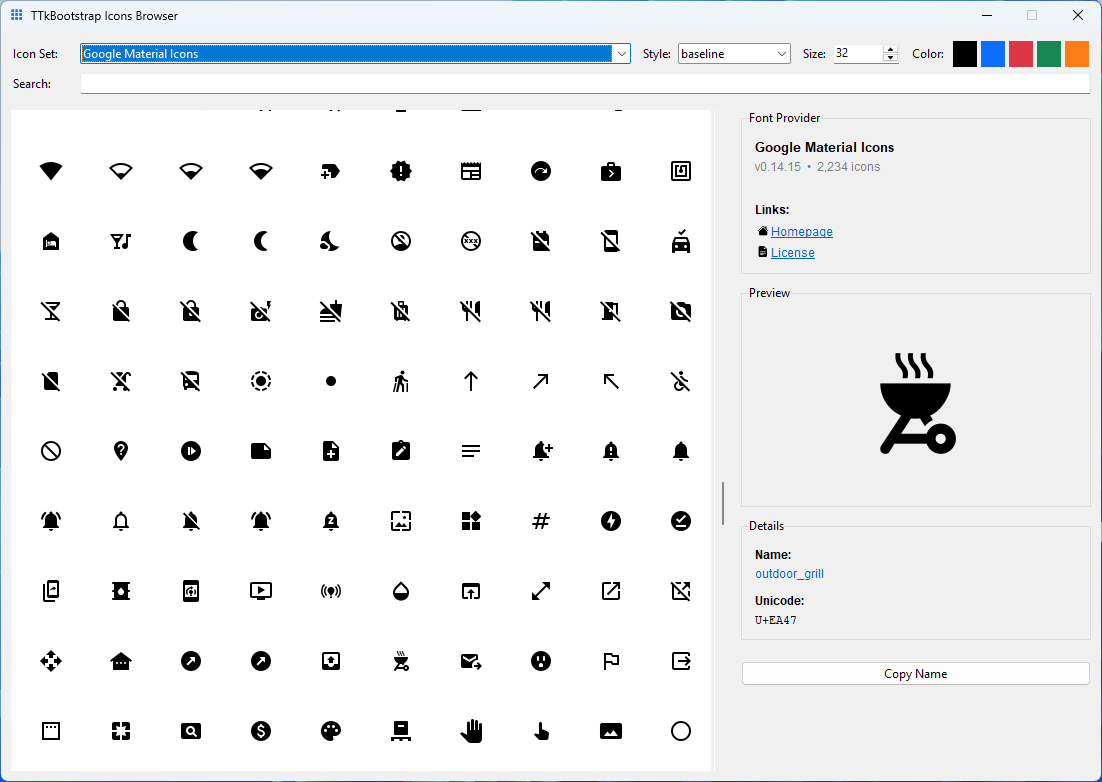Click the open_in_new icon

611,591
